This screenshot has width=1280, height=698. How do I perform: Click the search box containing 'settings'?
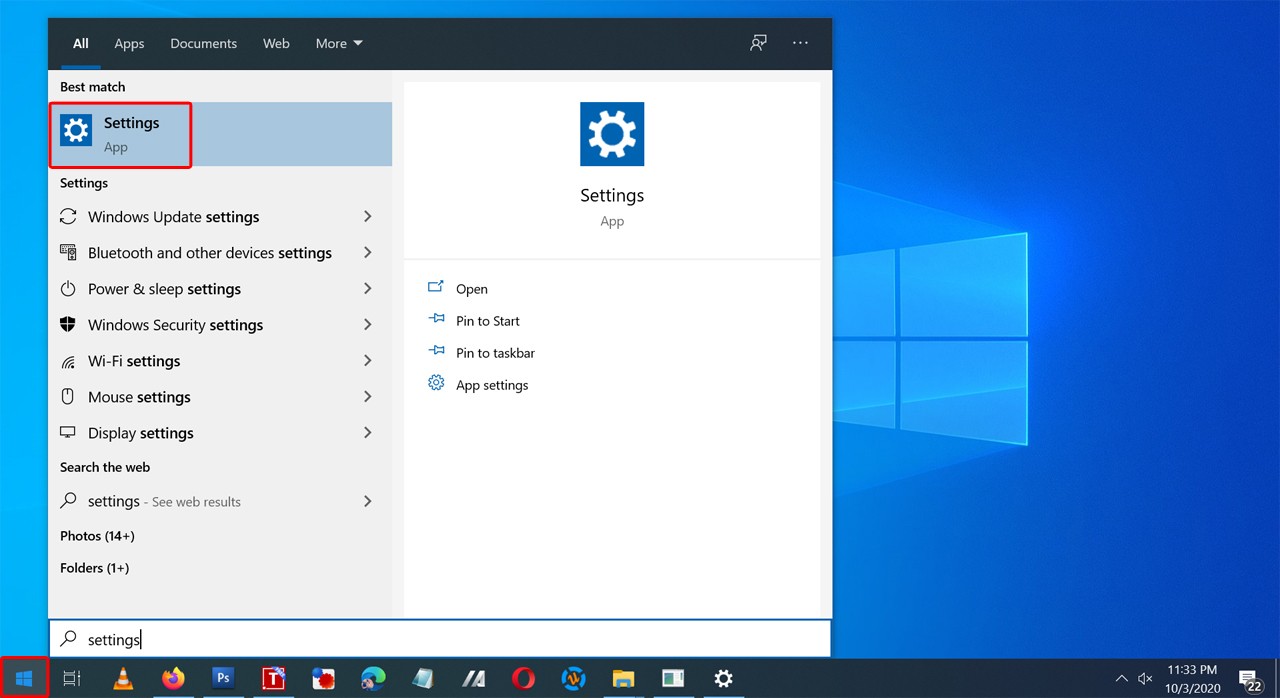tap(440, 639)
